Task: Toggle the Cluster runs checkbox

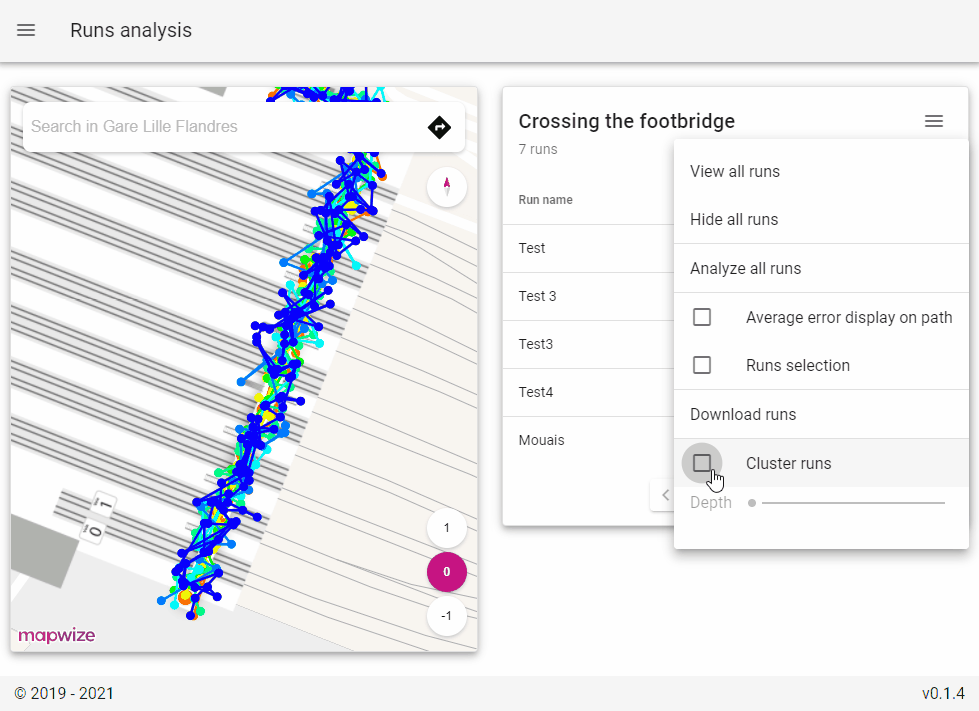Action: point(702,462)
